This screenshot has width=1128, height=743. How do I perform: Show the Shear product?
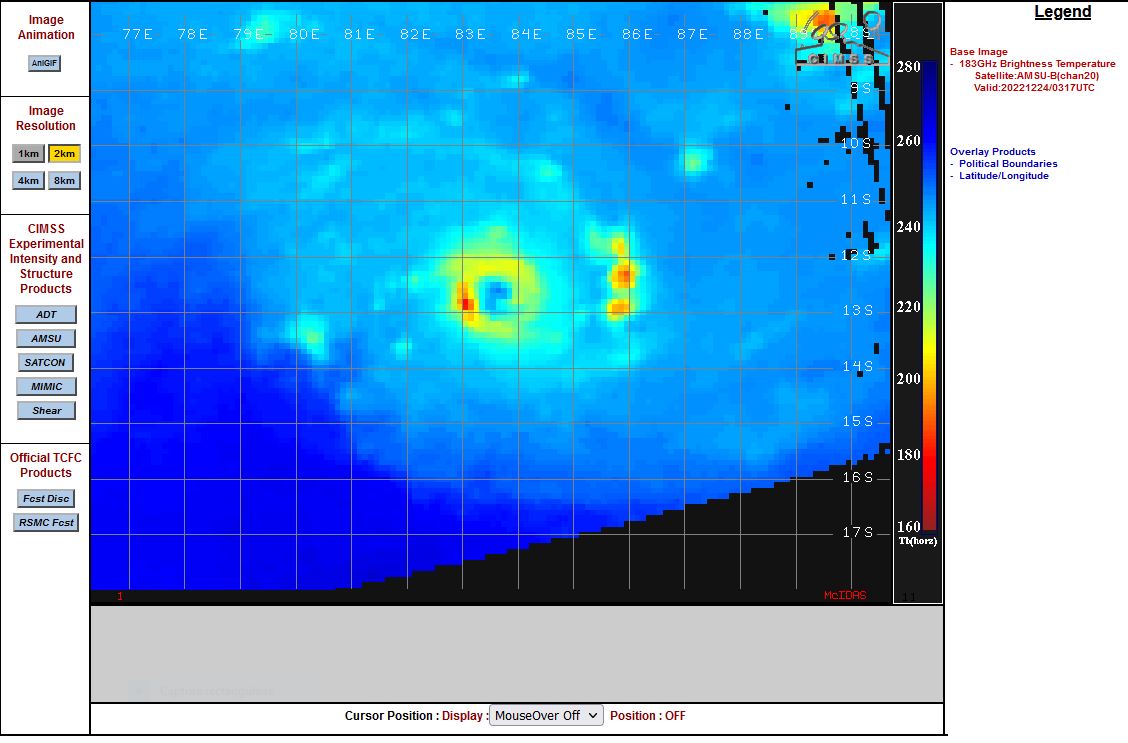[46, 411]
